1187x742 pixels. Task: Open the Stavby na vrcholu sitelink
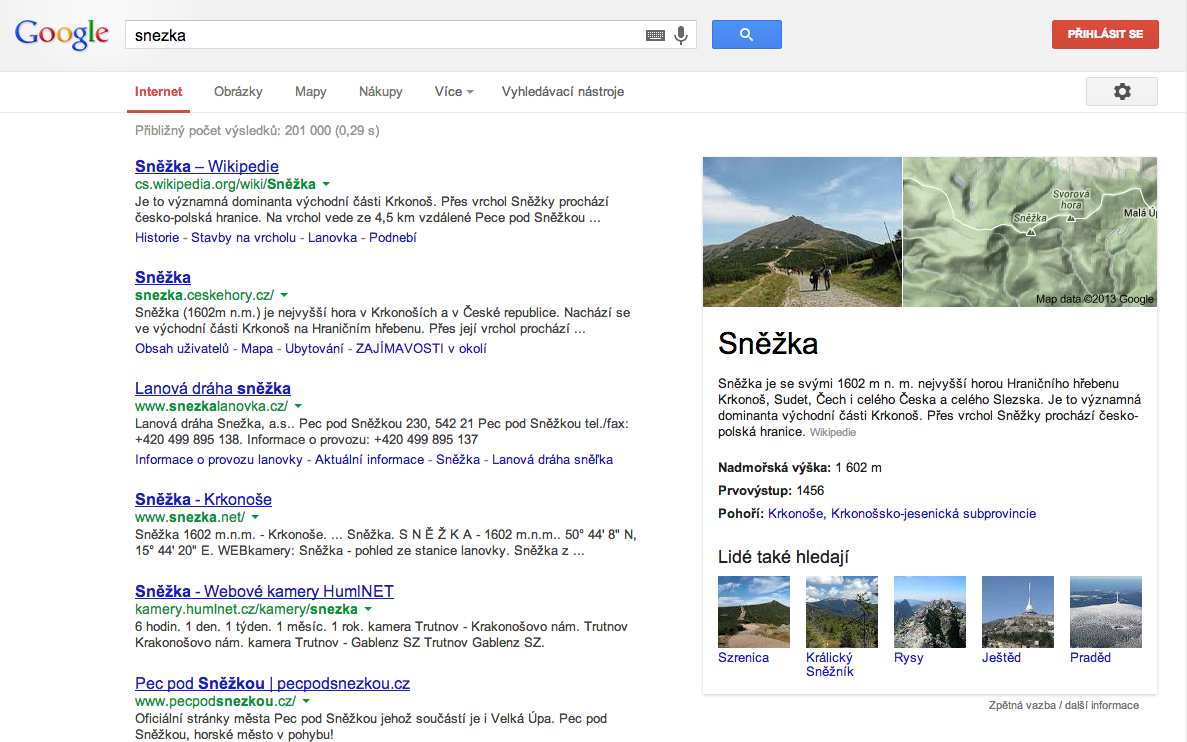click(x=243, y=238)
